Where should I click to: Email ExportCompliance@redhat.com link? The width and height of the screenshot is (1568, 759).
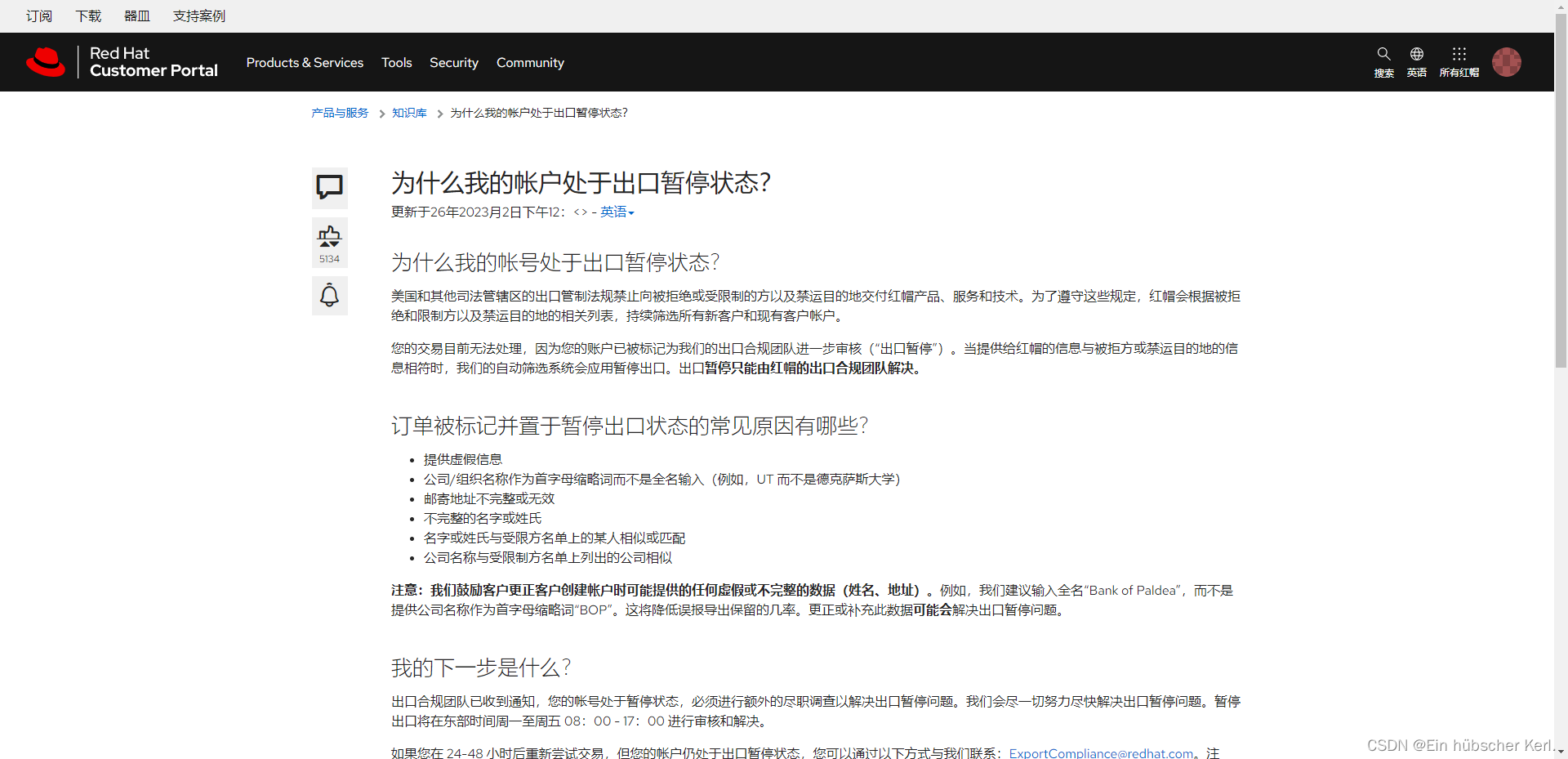(x=1101, y=753)
